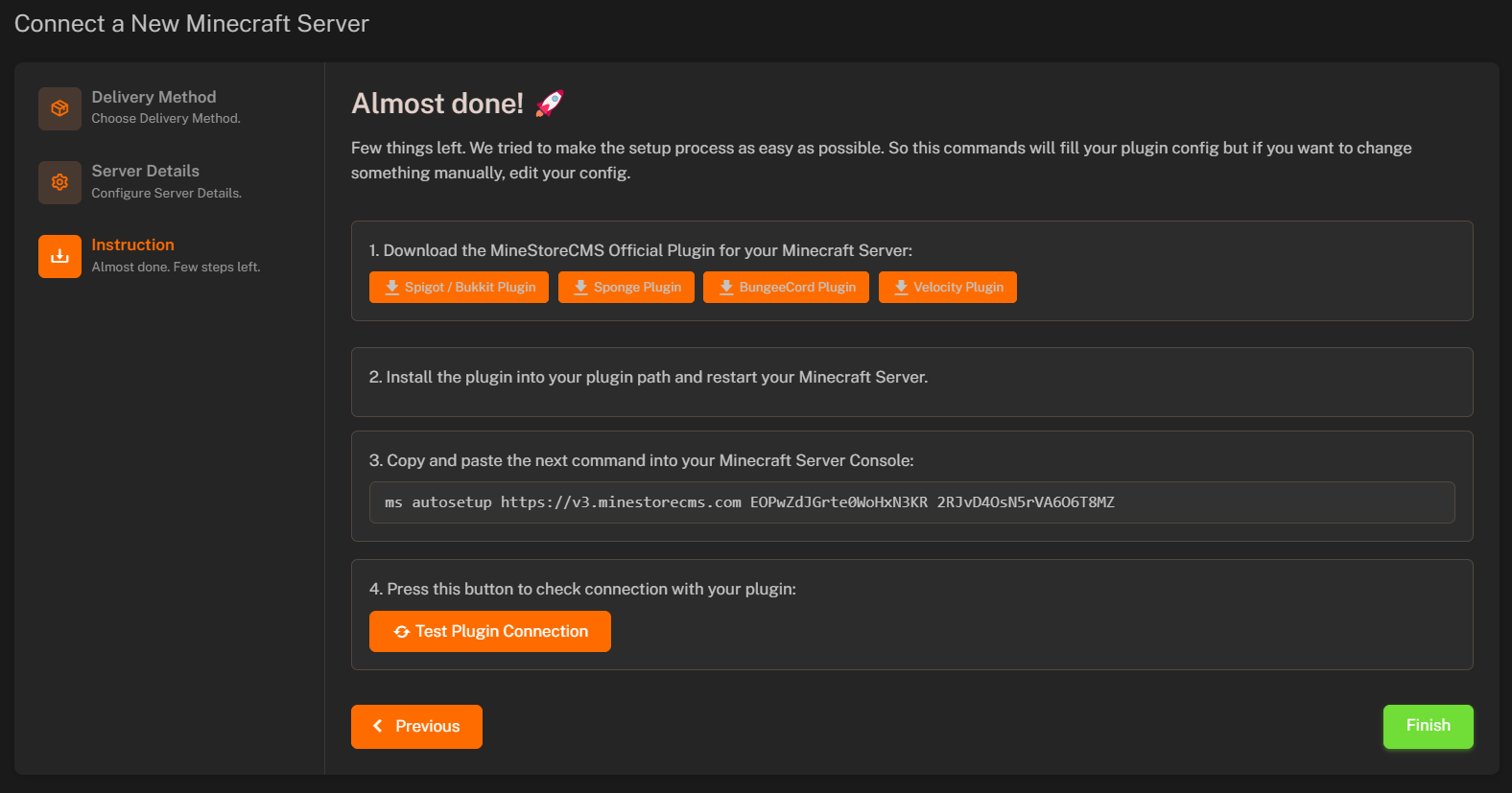The width and height of the screenshot is (1512, 793).
Task: Click 'Choose Delivery Method.' subtitle
Action: [x=166, y=119]
